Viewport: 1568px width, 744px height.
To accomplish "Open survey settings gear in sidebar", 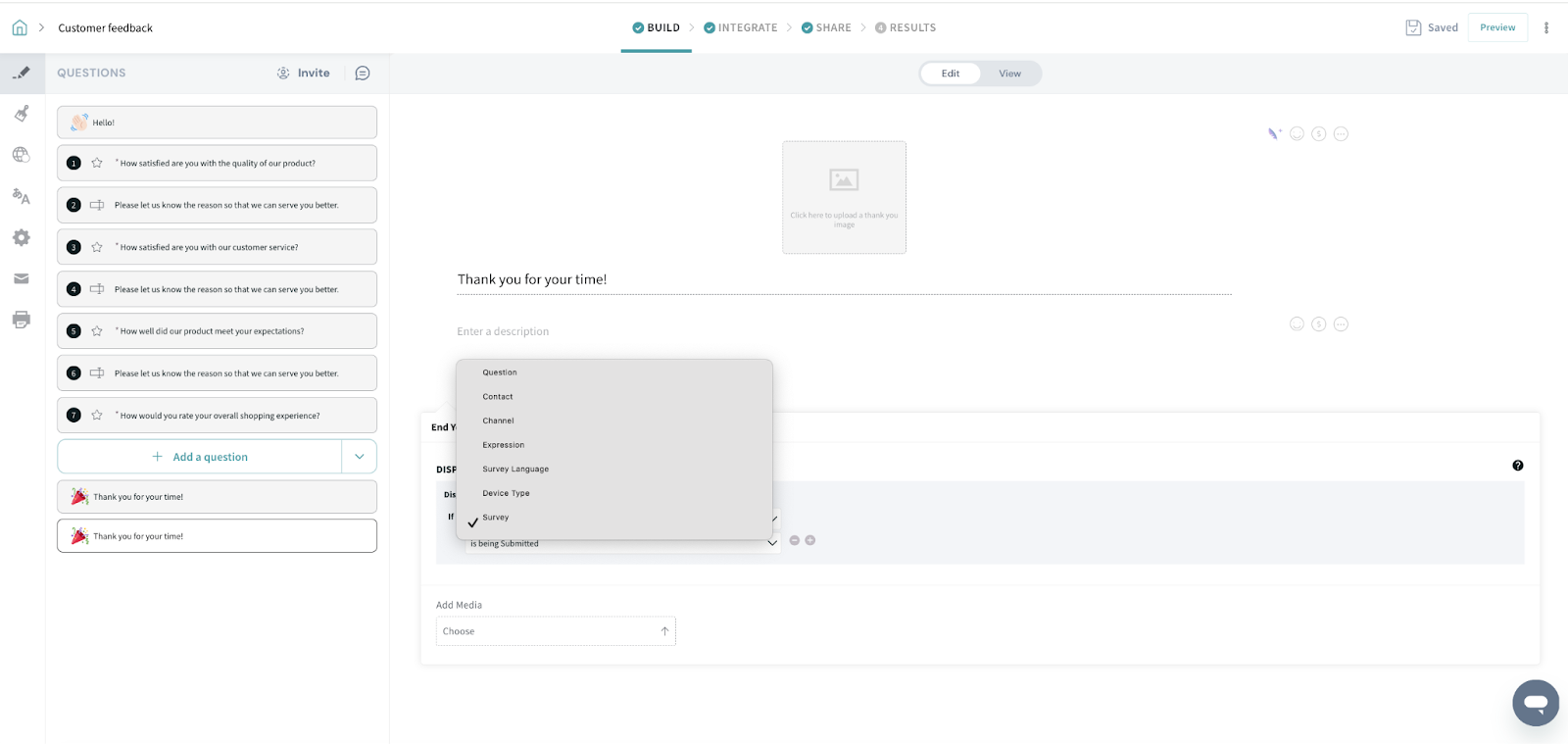I will coord(22,238).
